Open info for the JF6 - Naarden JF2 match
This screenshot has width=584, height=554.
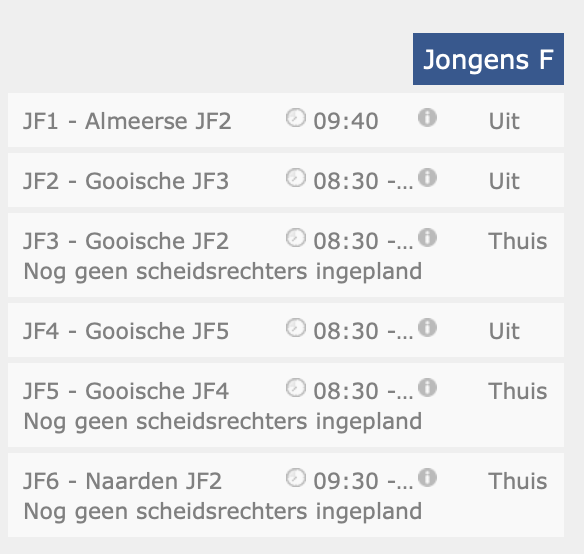click(x=427, y=478)
